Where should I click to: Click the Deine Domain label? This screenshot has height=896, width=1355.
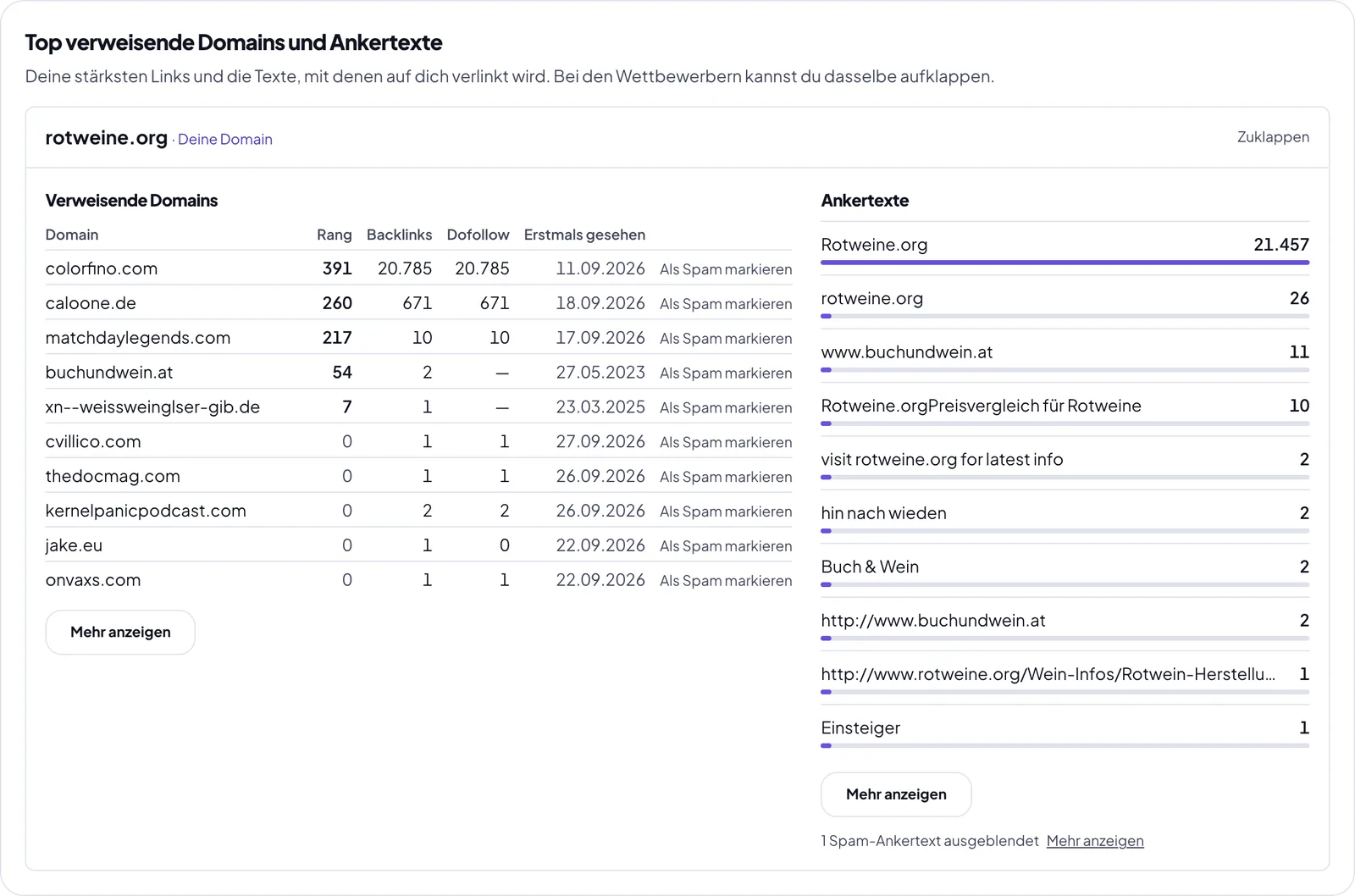point(225,139)
